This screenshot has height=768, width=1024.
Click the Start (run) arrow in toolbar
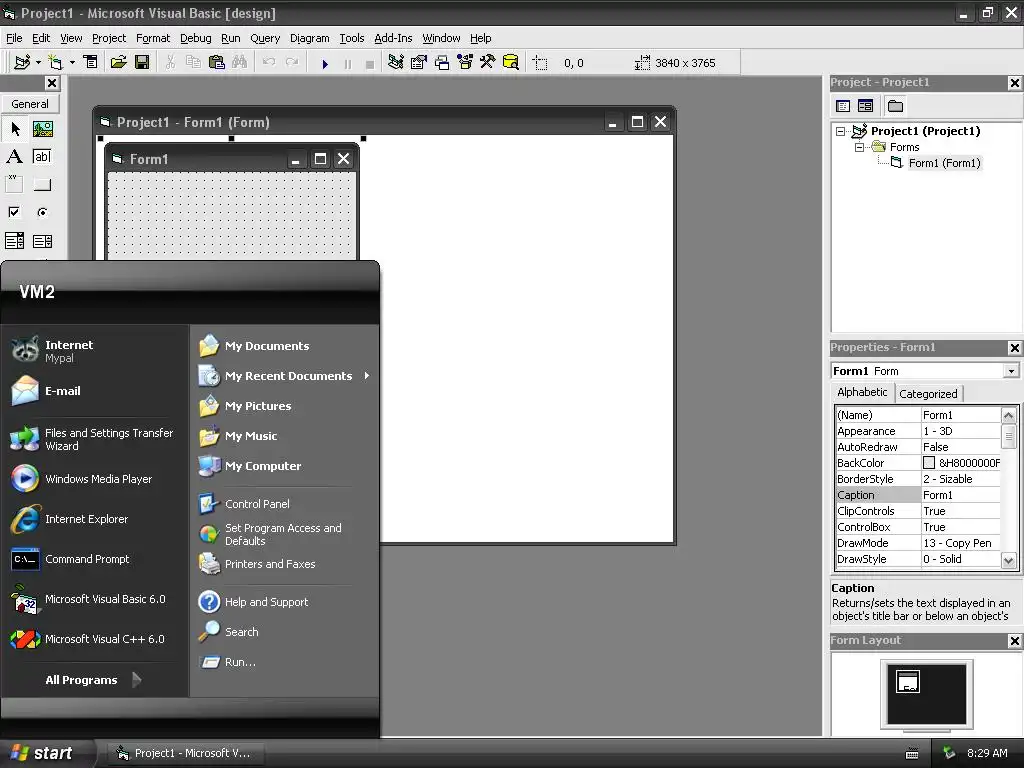pyautogui.click(x=325, y=63)
